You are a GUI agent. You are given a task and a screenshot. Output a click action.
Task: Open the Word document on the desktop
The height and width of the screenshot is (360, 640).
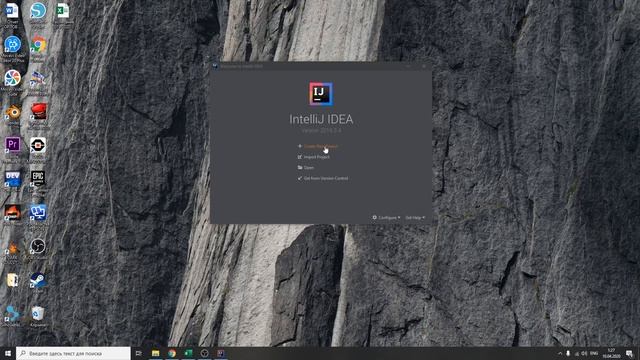click(12, 10)
